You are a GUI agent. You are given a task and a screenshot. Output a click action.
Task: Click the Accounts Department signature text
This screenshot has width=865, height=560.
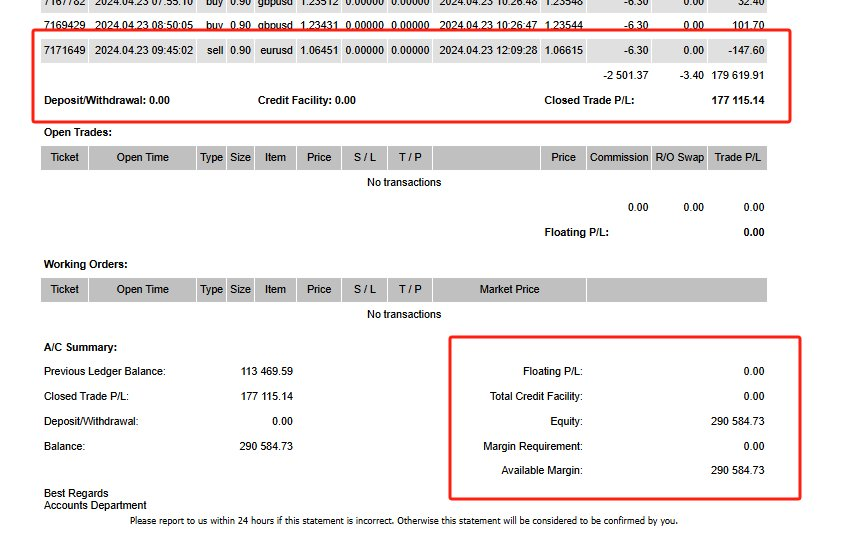pos(95,505)
